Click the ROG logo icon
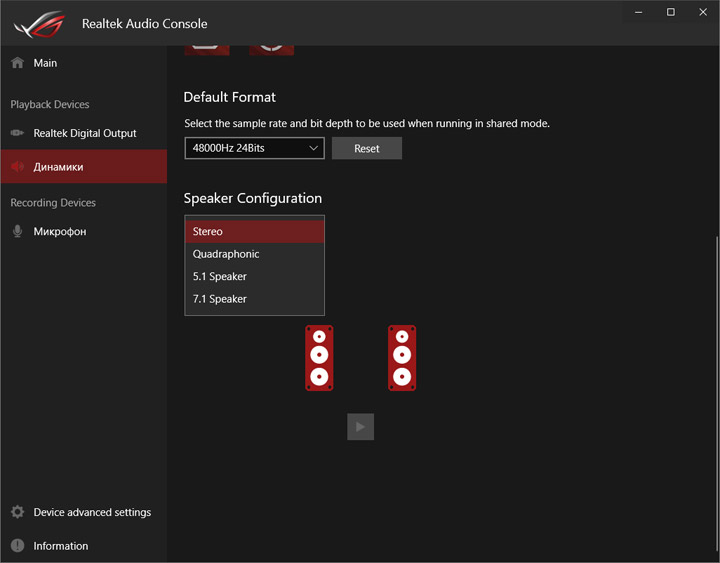 pyautogui.click(x=38, y=23)
